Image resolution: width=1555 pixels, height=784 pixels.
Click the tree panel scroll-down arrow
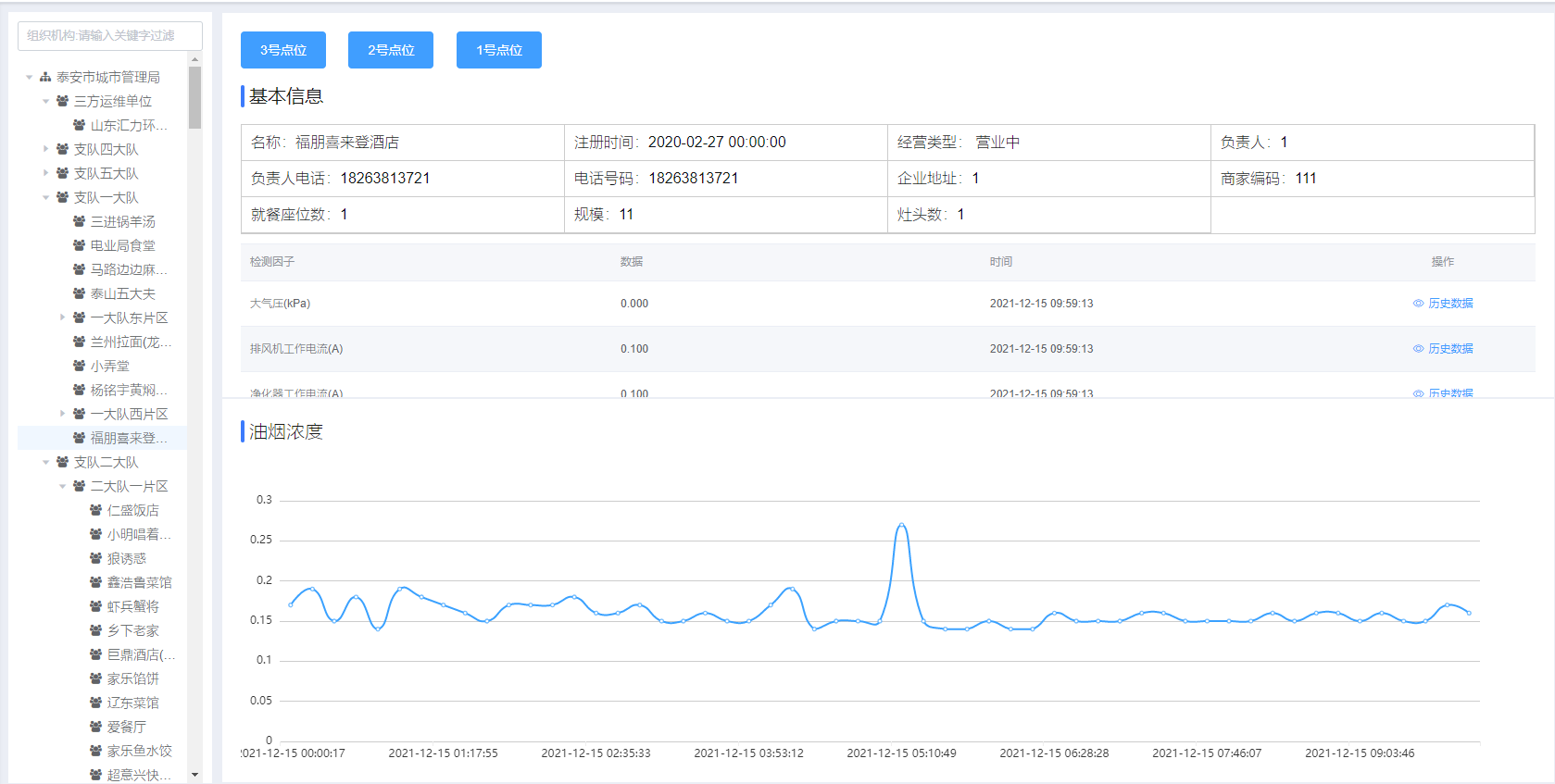click(x=194, y=775)
